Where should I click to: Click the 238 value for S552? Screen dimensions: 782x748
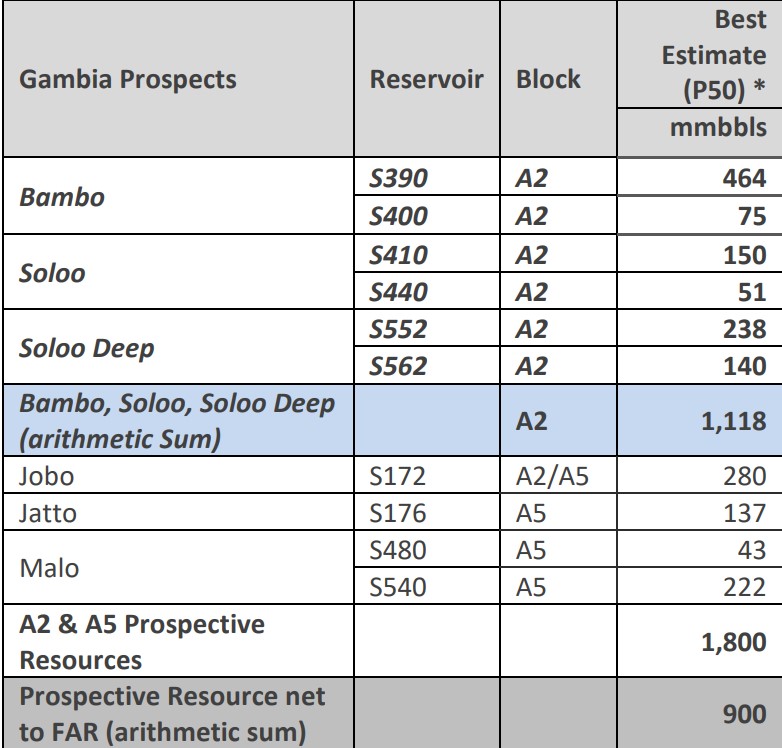tap(744, 330)
